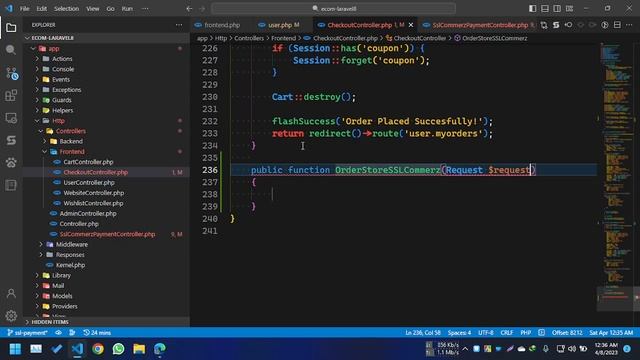This screenshot has height=360, width=640.
Task: Open File Explorer from taskbar
Action: click(139, 349)
